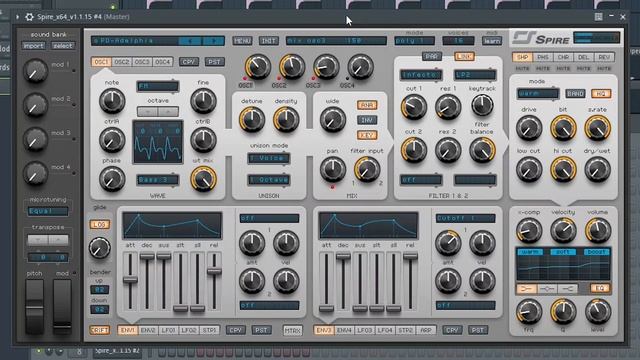Click the keytrack knob
640x360 pixels.
point(482,105)
